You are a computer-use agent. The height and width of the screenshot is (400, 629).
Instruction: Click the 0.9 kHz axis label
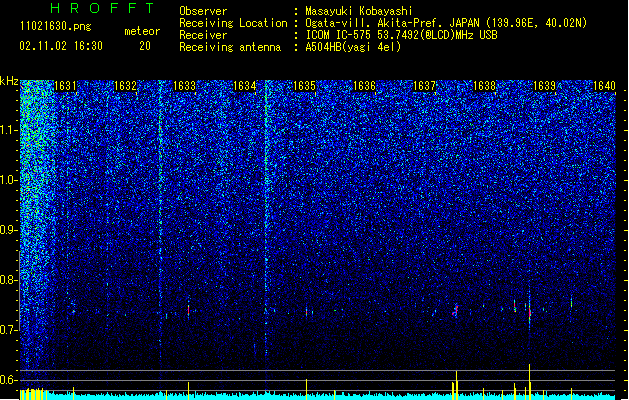click(9, 230)
